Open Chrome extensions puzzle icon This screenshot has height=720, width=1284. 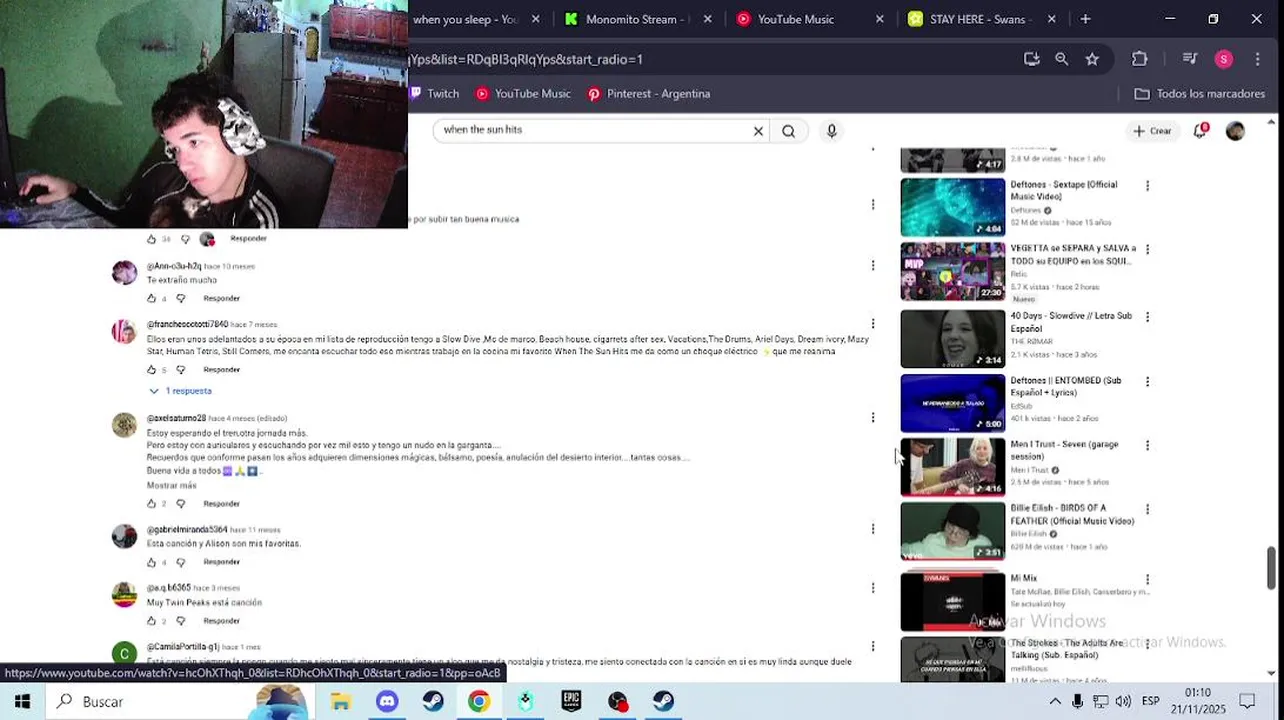1139,59
